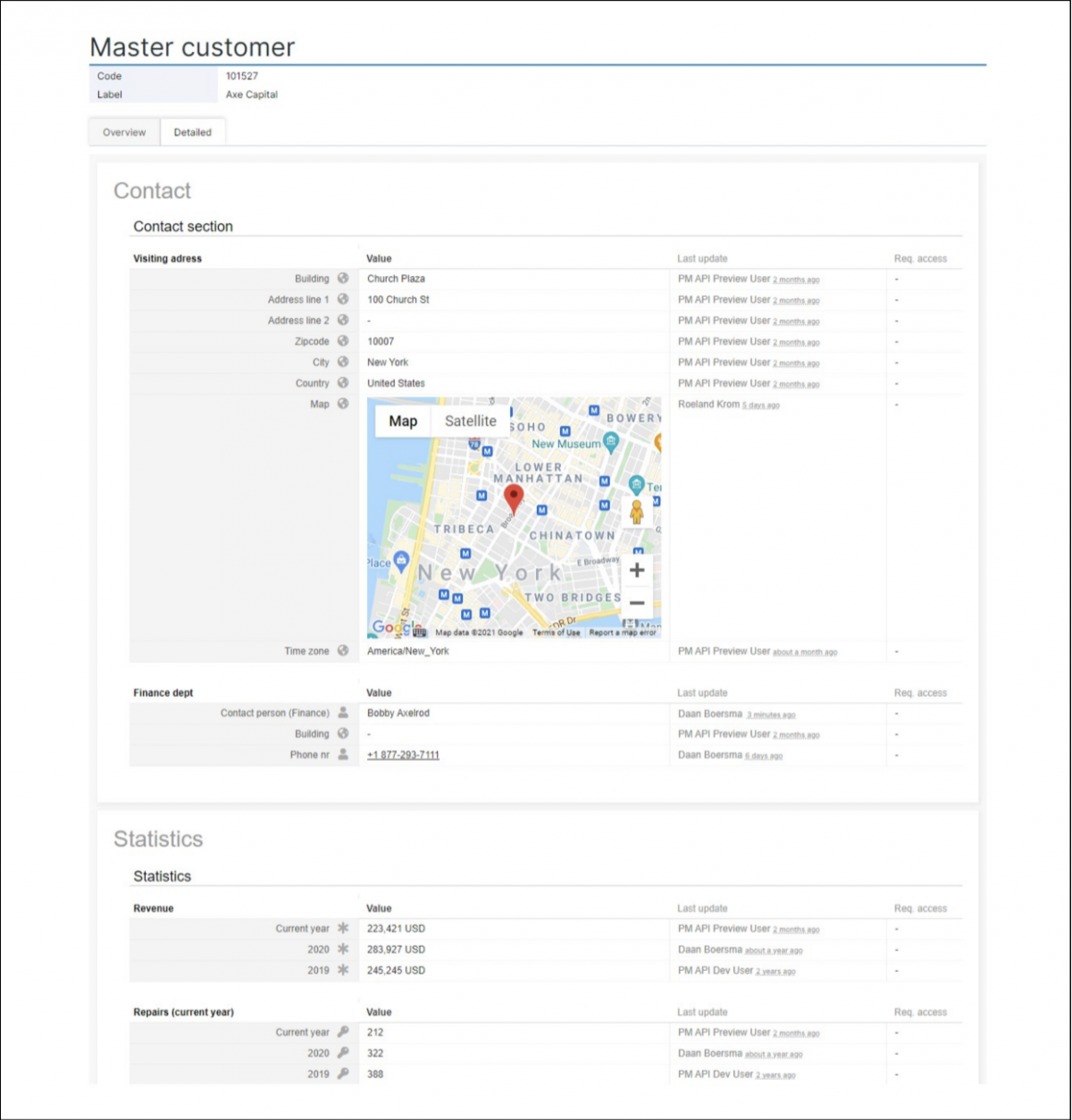Click the '3 minutes ago' timestamp
1072x1120 pixels.
click(x=771, y=715)
